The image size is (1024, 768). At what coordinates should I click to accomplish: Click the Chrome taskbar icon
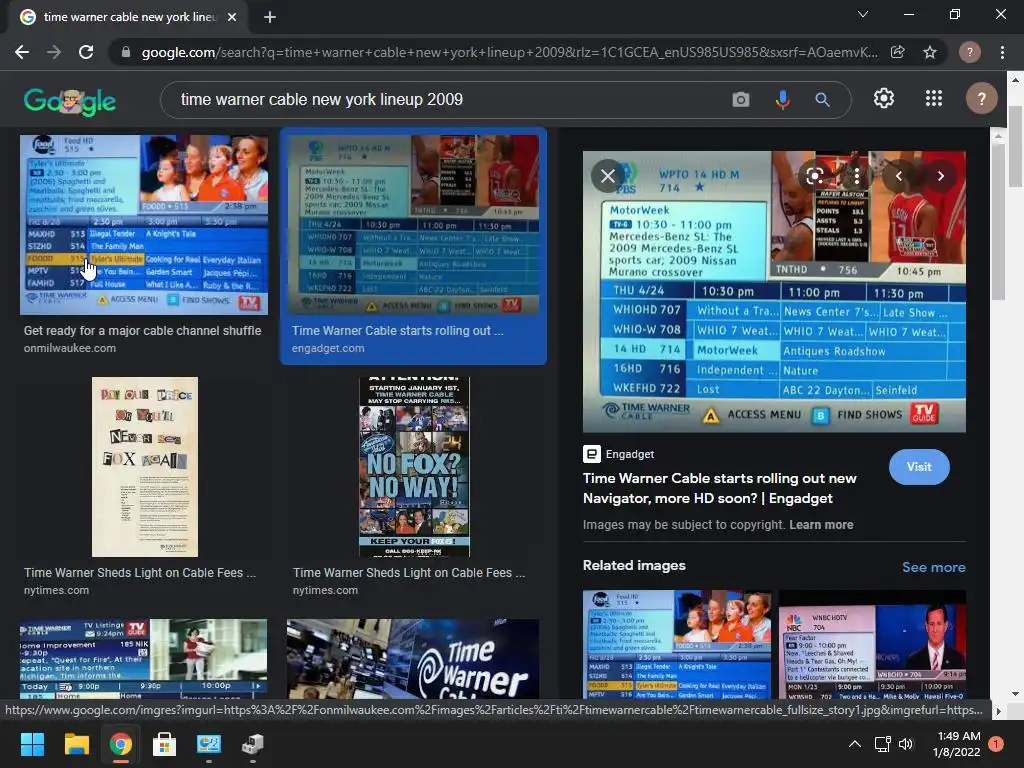120,744
